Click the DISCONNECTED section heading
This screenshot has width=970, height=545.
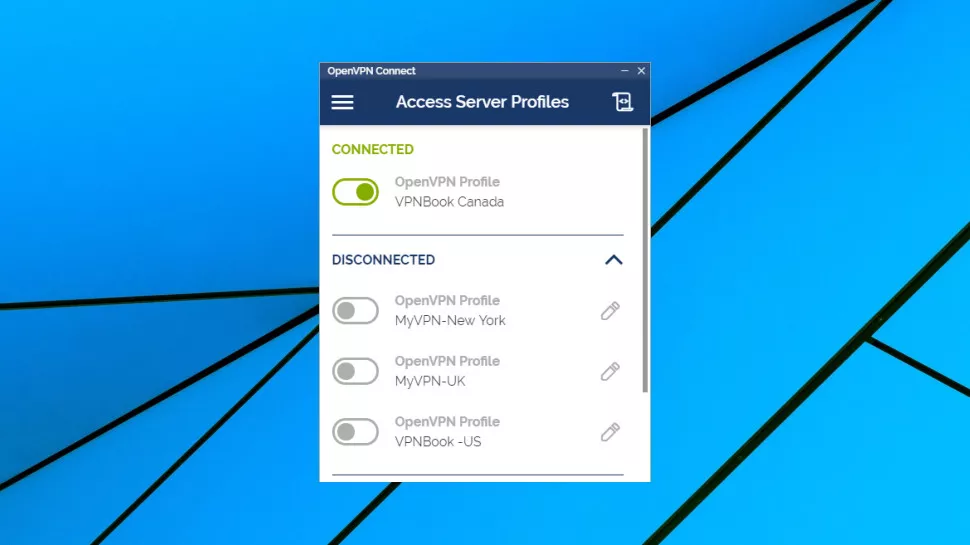pyautogui.click(x=384, y=260)
